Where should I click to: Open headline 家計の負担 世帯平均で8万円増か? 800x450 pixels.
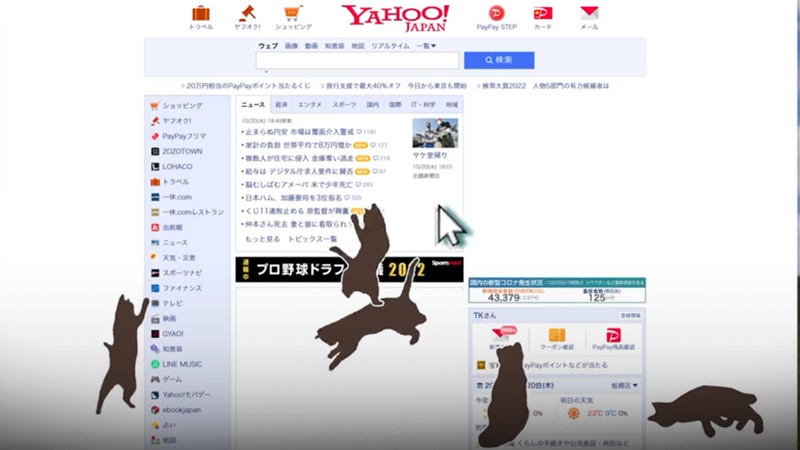tap(298, 145)
